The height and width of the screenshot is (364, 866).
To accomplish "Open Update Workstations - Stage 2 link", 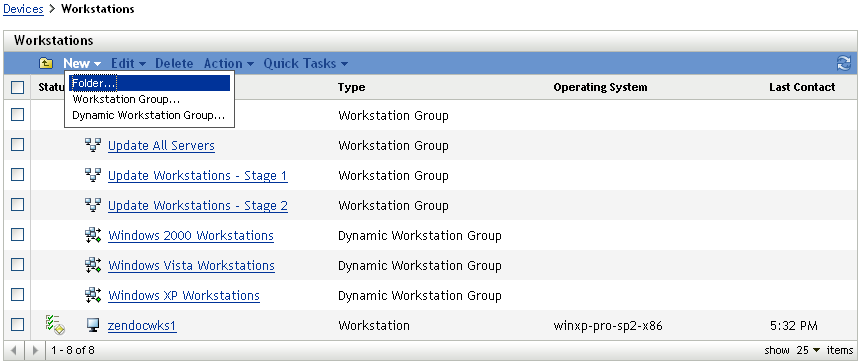I will (x=198, y=205).
